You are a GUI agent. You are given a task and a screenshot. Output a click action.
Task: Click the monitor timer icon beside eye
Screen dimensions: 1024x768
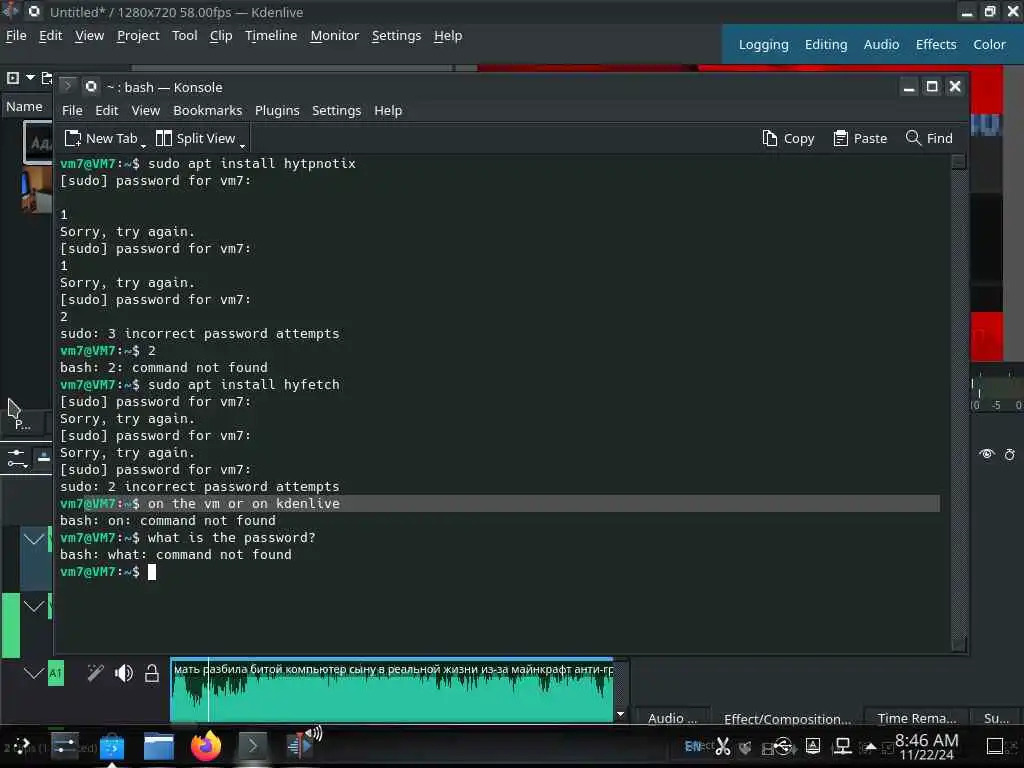[x=1010, y=454]
